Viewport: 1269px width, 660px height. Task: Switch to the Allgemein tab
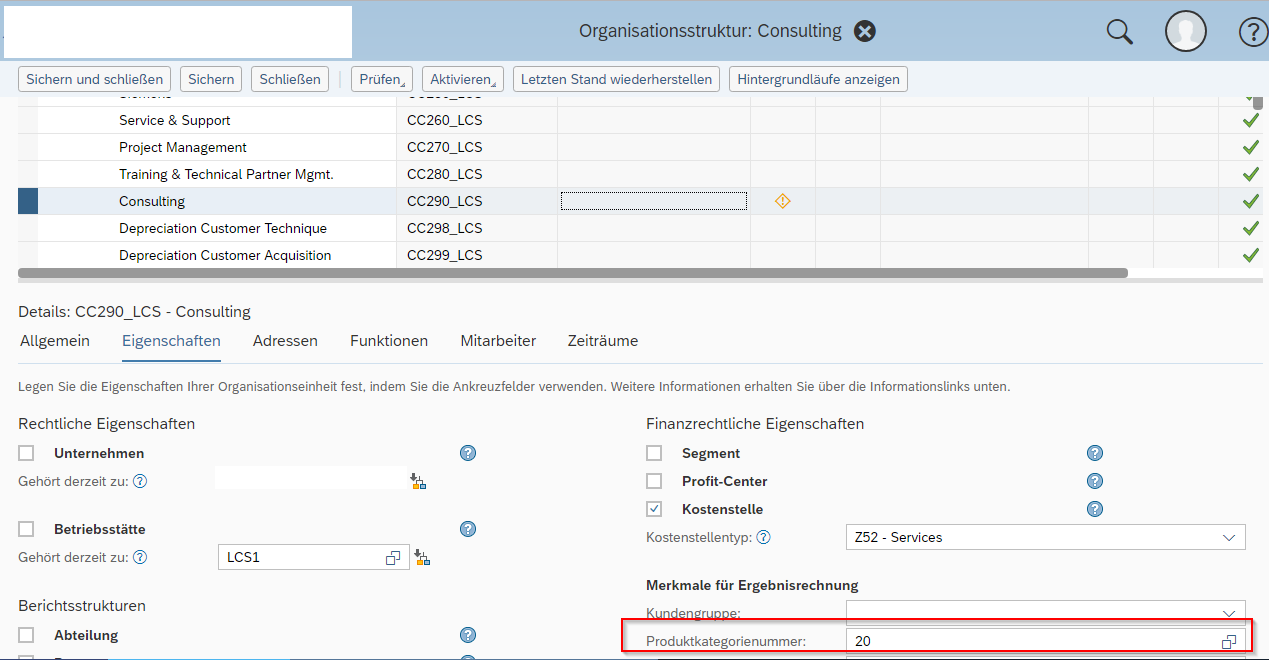55,341
